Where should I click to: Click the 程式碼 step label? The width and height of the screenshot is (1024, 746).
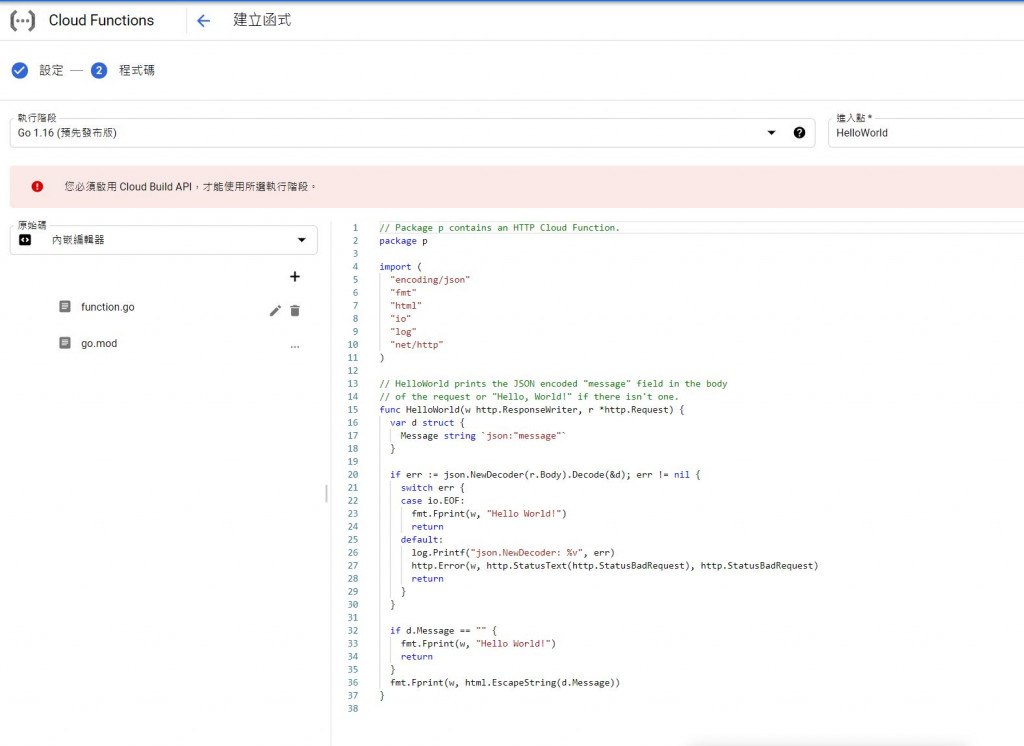136,71
